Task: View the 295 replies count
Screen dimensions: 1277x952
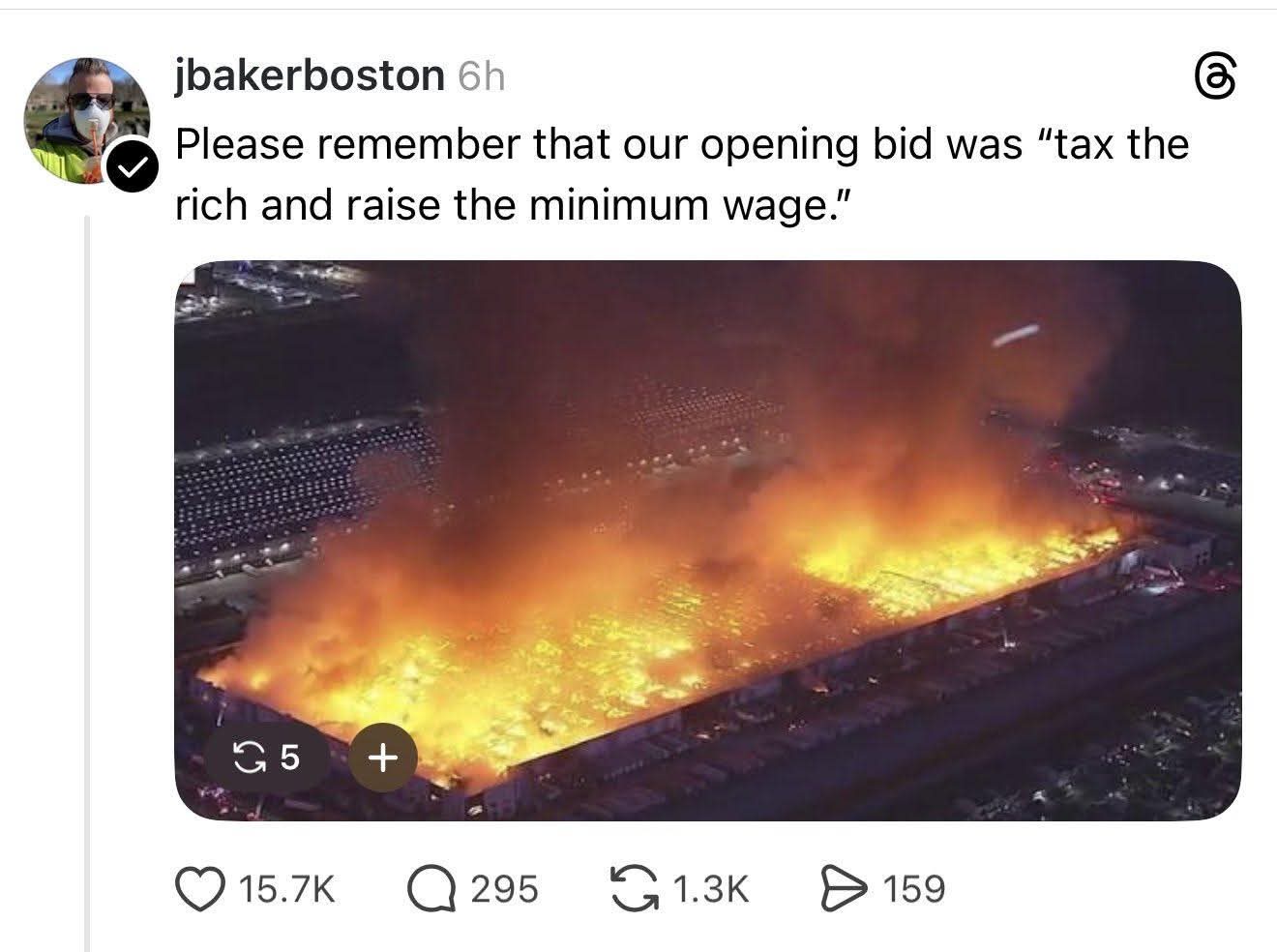Action: [x=504, y=889]
